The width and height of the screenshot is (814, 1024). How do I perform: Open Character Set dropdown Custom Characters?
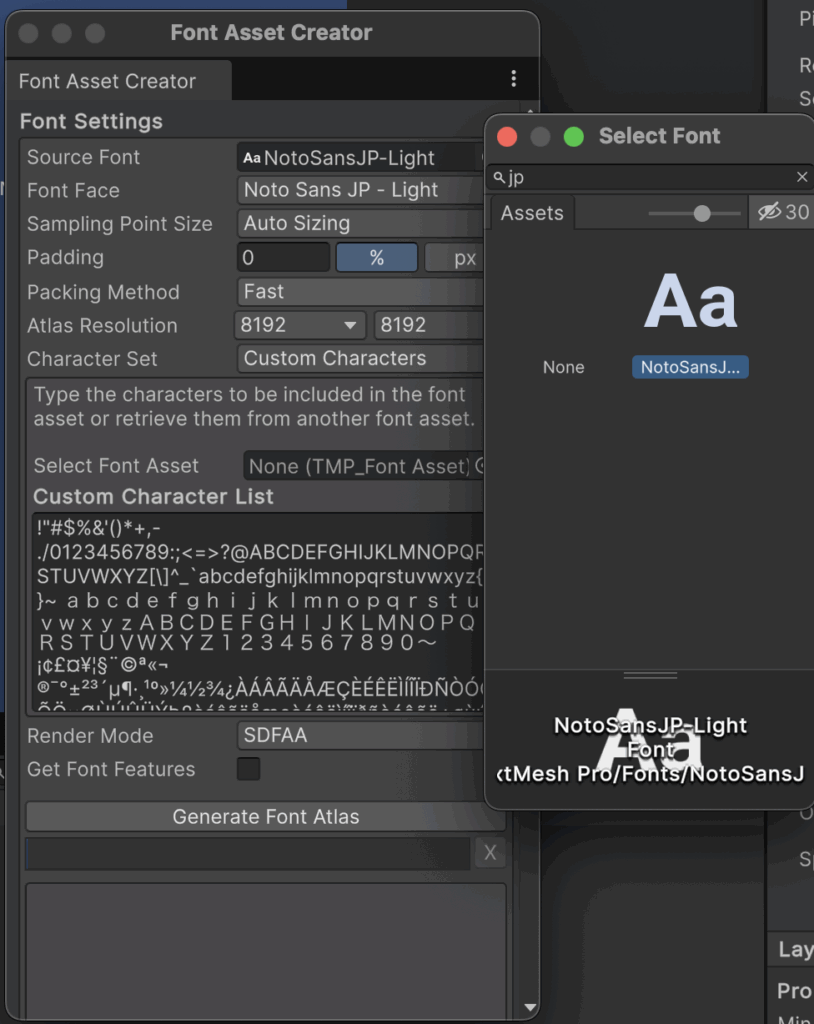point(360,358)
